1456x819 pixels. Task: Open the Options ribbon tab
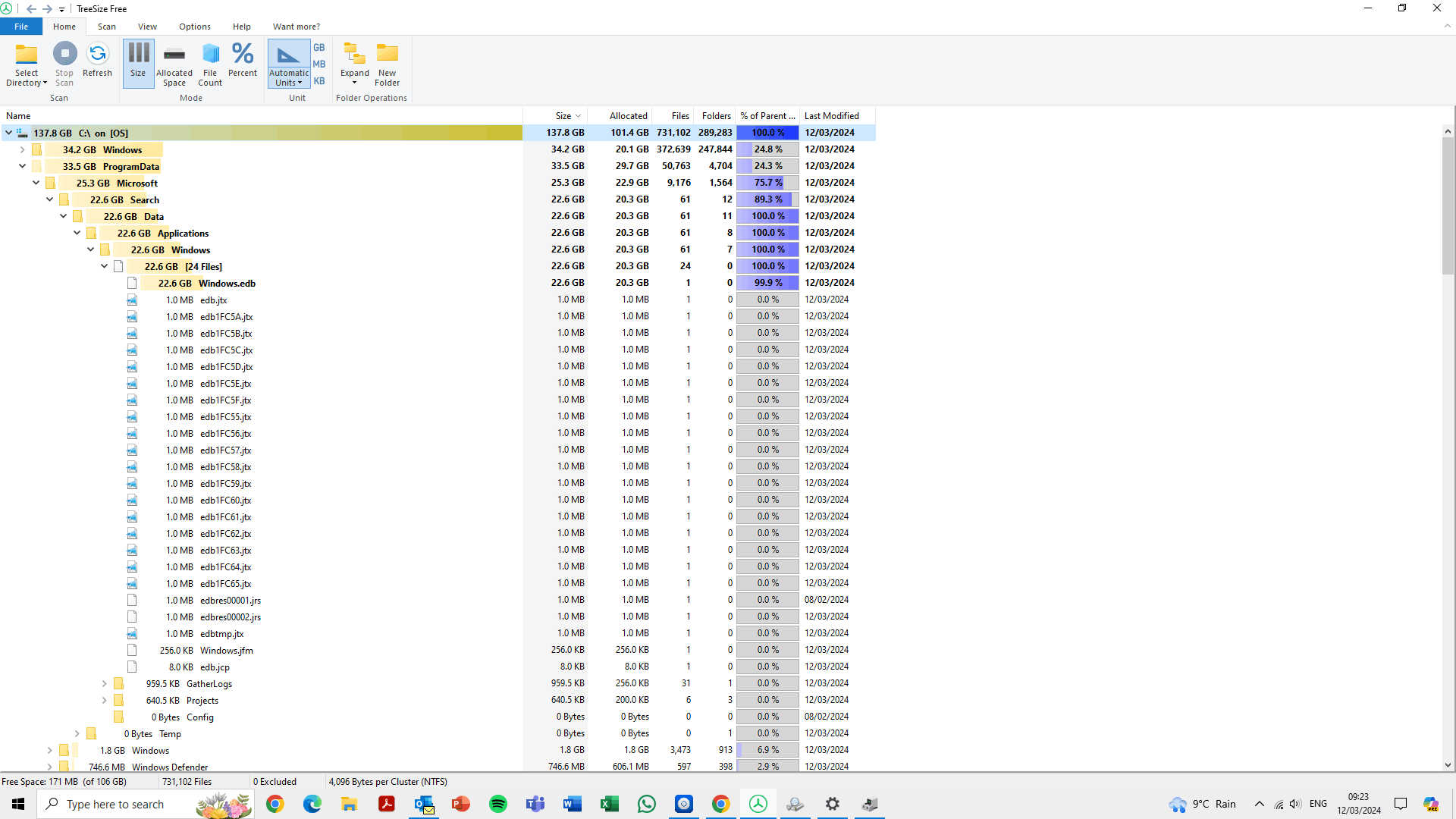[195, 27]
